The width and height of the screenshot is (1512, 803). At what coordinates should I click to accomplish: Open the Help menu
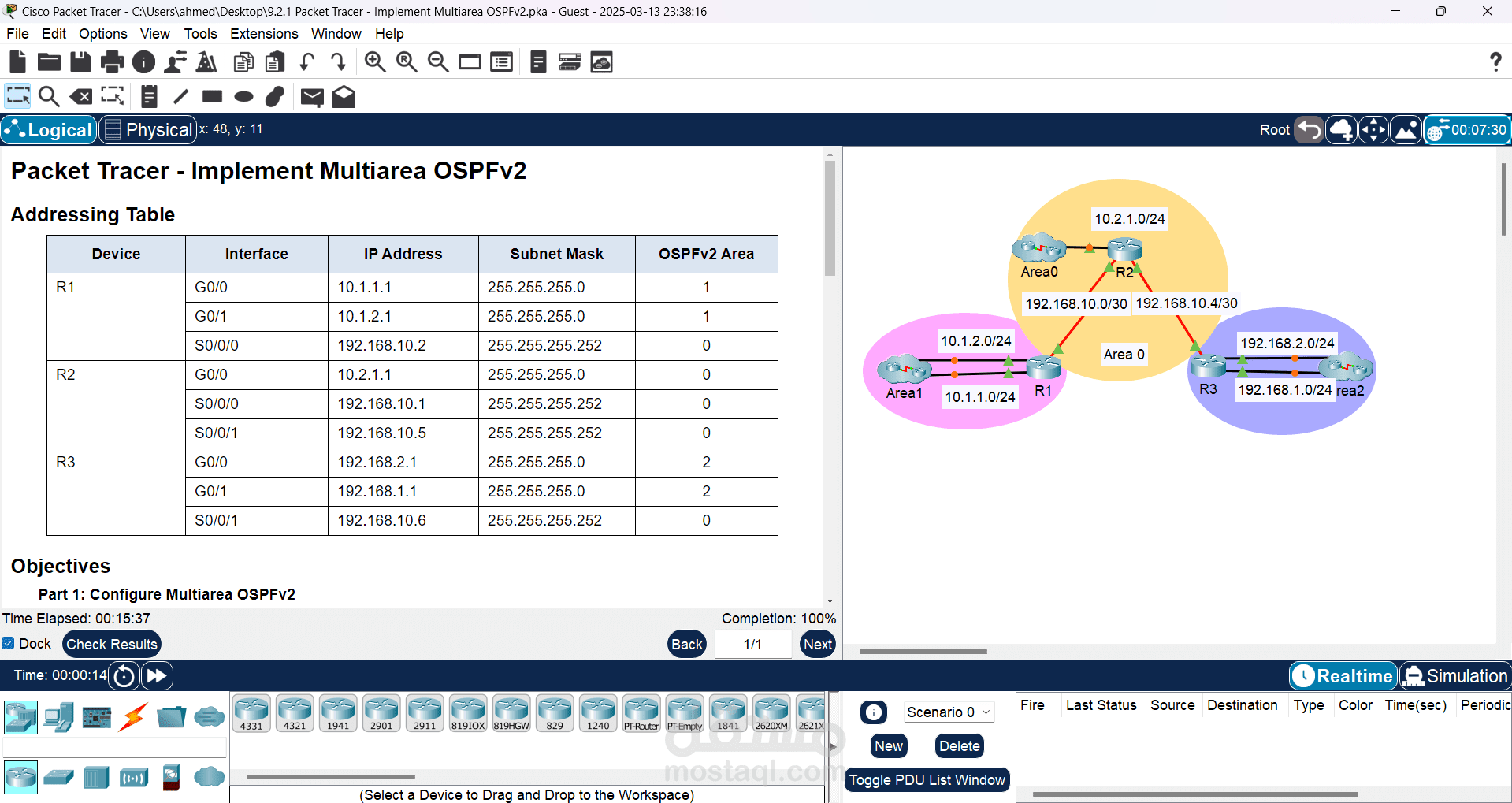click(389, 34)
